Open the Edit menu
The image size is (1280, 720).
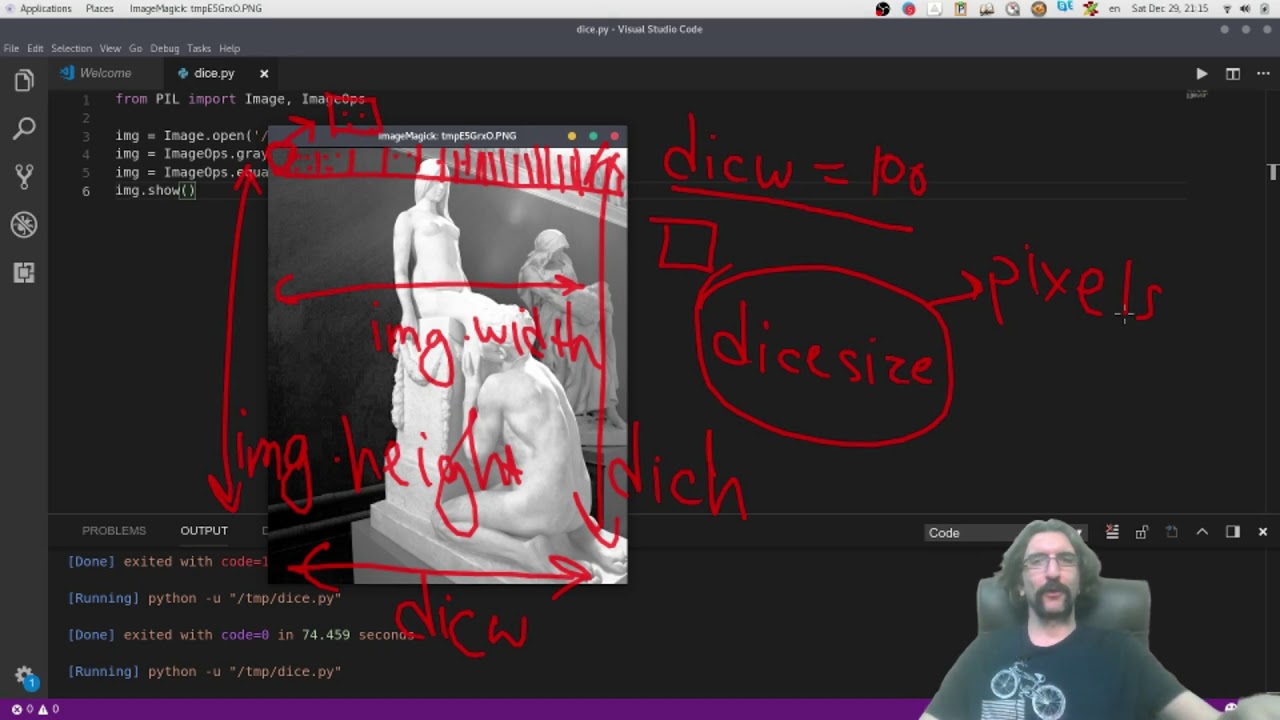click(35, 48)
